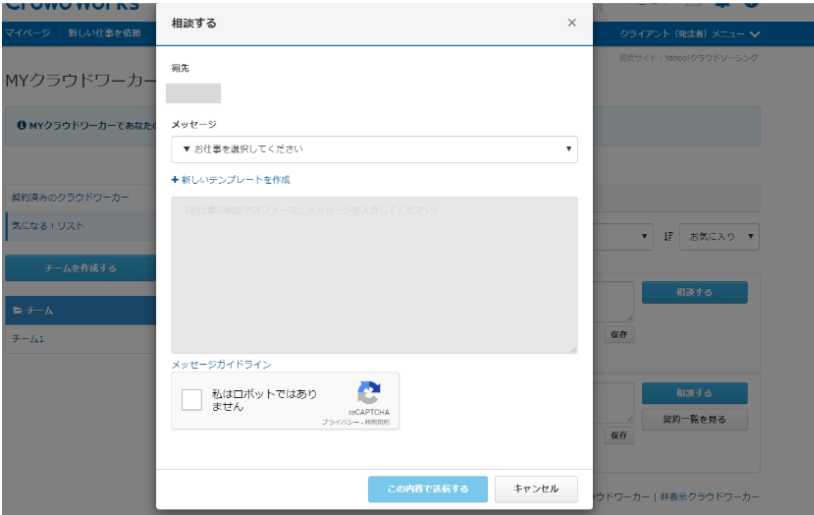Click into the message text area
This screenshot has width=814, height=515.
pos(373,275)
